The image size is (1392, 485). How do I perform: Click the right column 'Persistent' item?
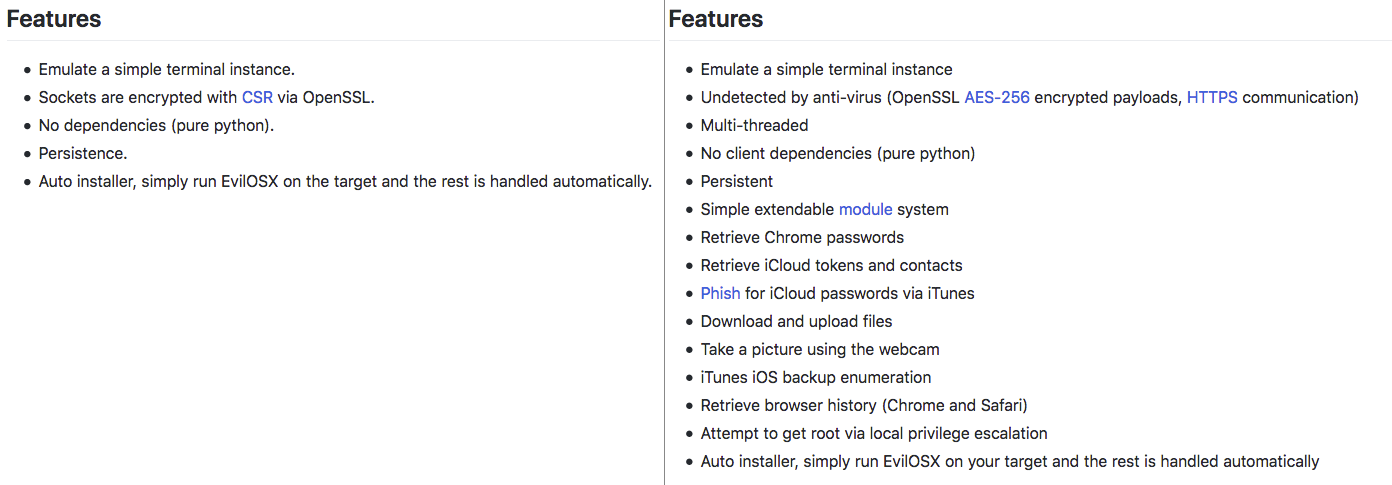[x=737, y=182]
